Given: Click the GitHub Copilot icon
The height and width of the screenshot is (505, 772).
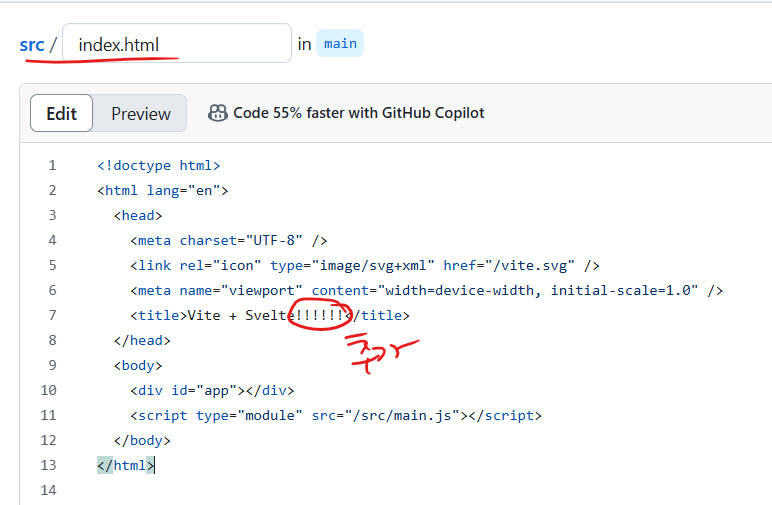Looking at the screenshot, I should pyautogui.click(x=218, y=113).
